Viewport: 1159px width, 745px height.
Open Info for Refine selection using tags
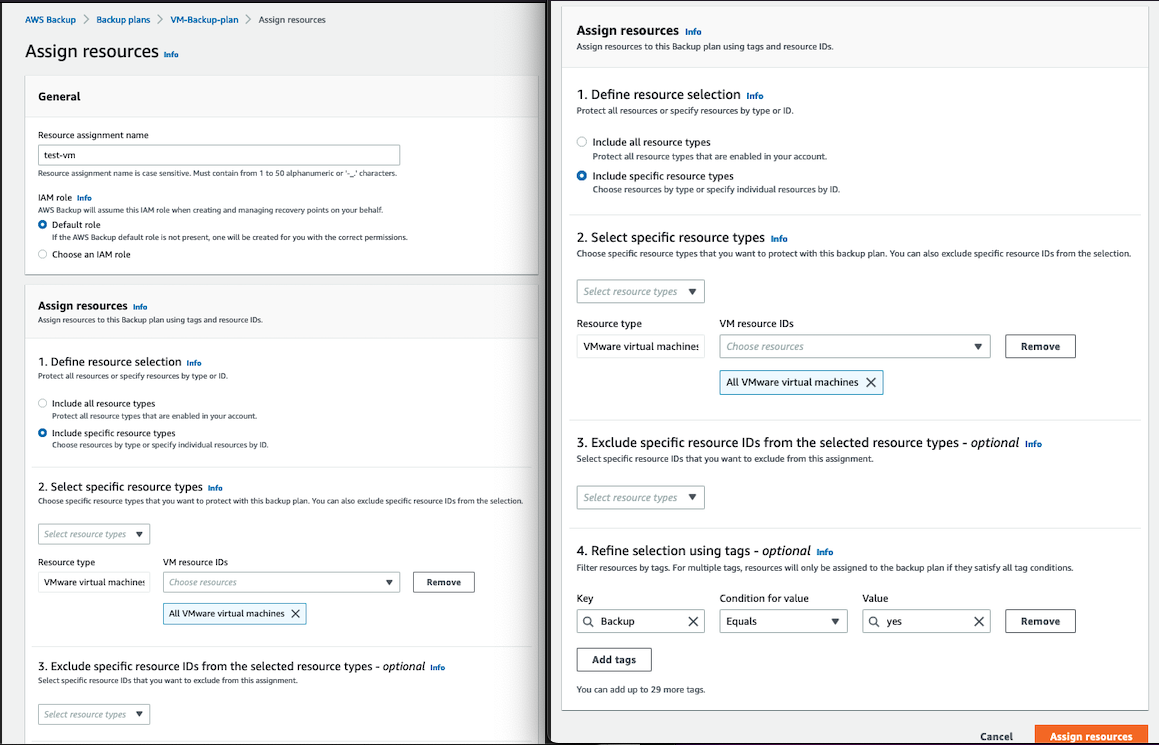[x=824, y=551]
